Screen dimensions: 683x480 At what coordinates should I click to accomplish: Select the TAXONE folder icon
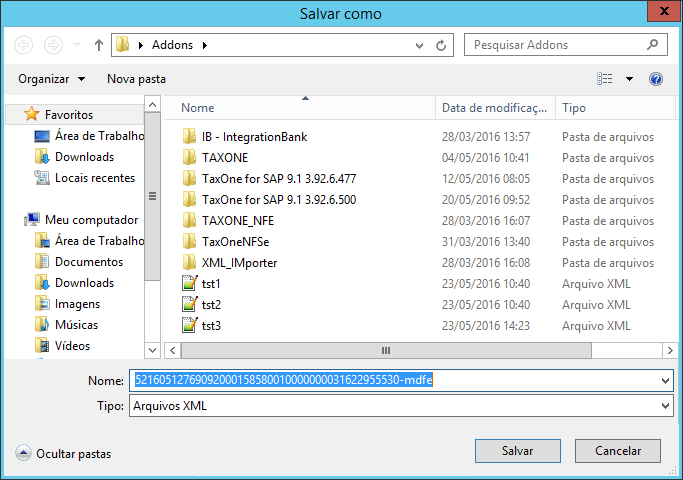coord(189,157)
